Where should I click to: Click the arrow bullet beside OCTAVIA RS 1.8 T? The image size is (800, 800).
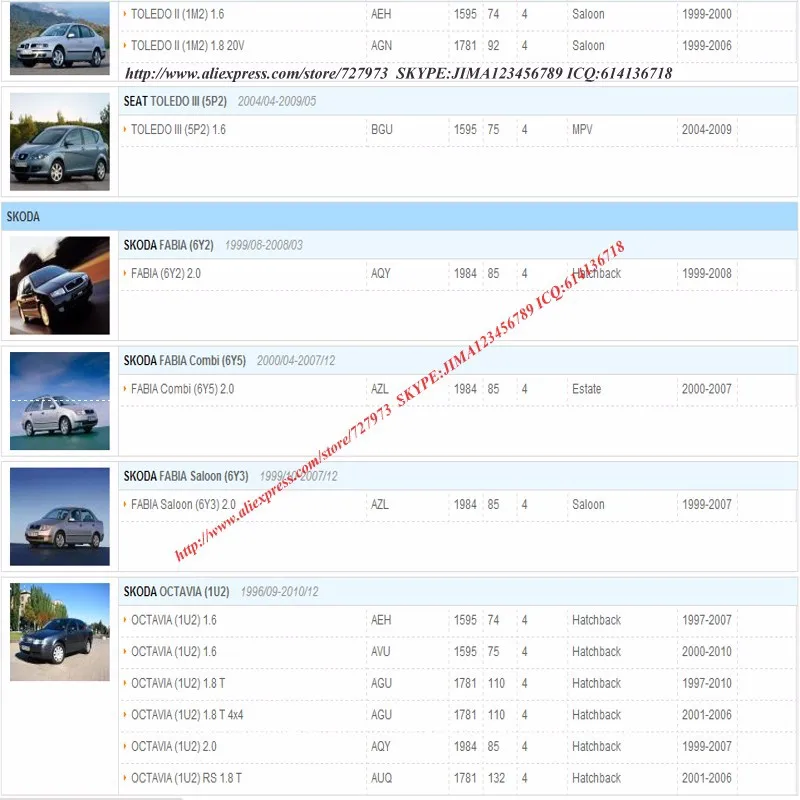[x=125, y=778]
